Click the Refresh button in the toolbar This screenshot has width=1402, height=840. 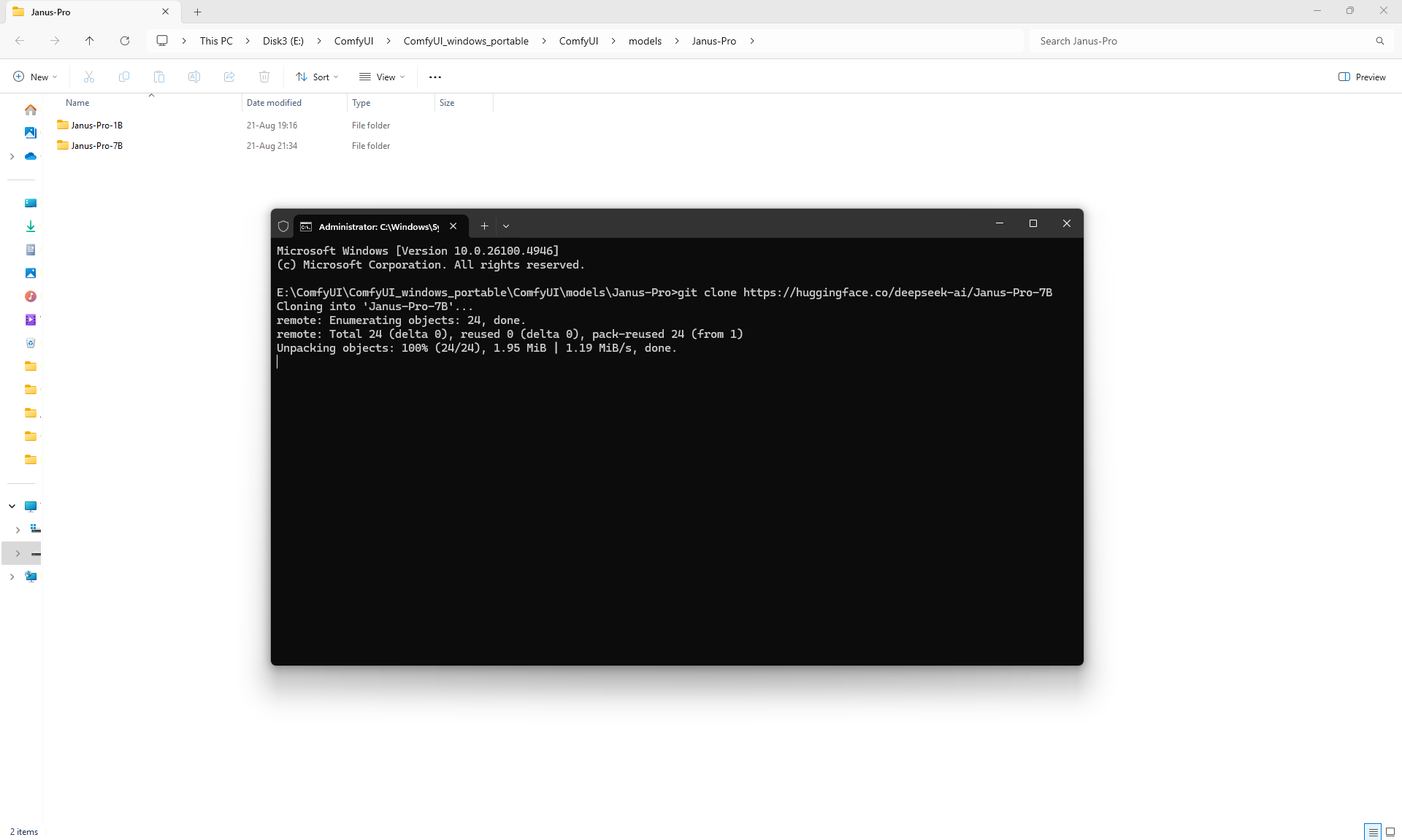(x=125, y=41)
